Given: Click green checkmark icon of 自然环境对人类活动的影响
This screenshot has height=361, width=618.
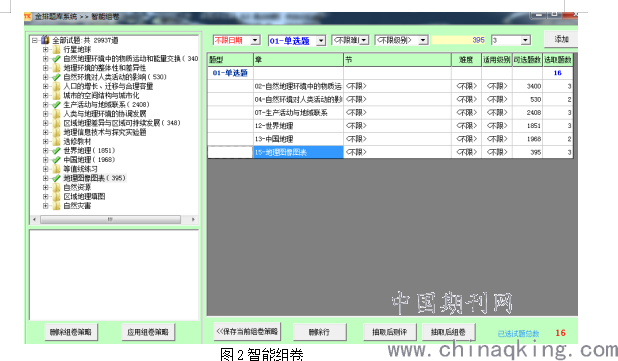Looking at the screenshot, I should pos(56,77).
